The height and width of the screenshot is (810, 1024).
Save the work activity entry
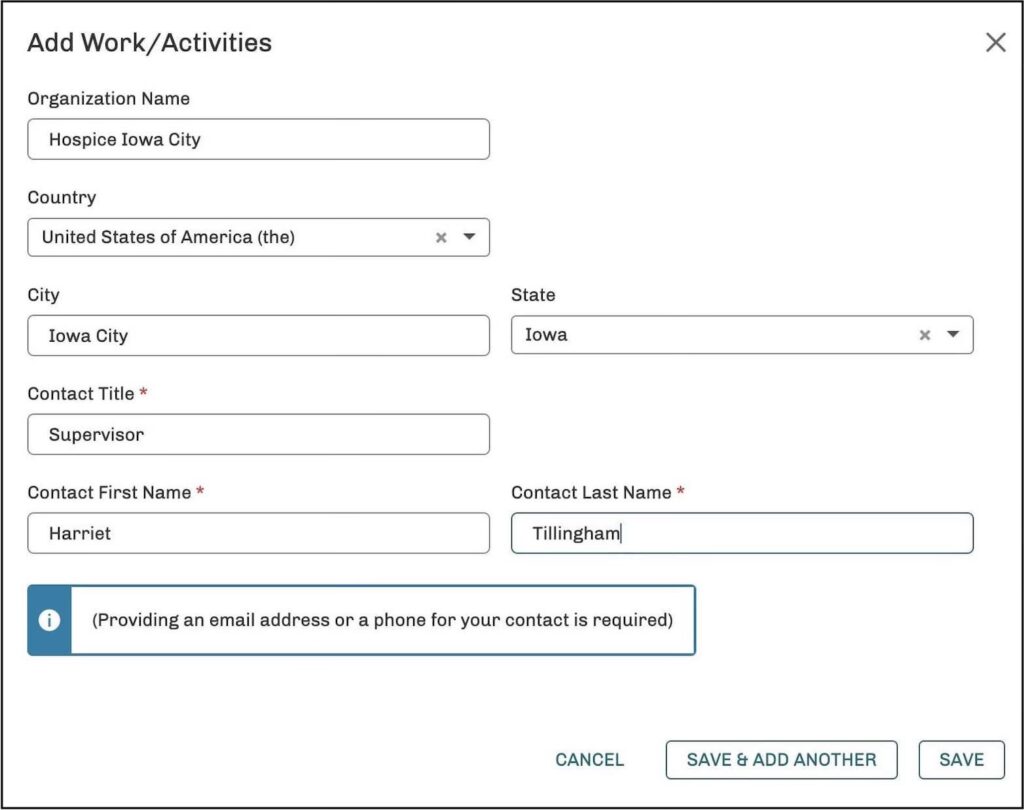(x=961, y=760)
